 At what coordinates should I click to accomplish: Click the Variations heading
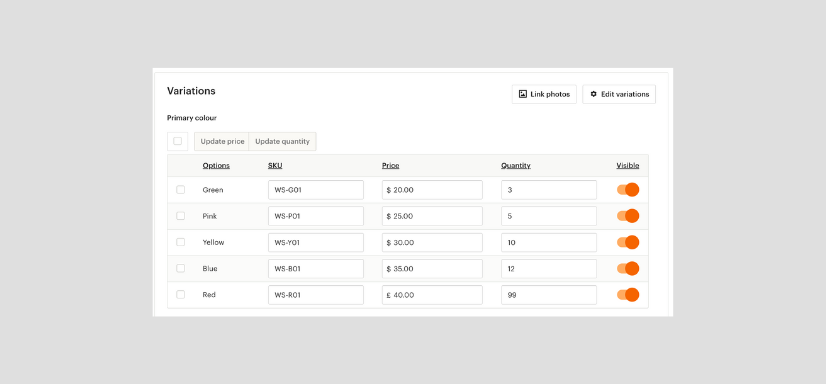(x=191, y=91)
